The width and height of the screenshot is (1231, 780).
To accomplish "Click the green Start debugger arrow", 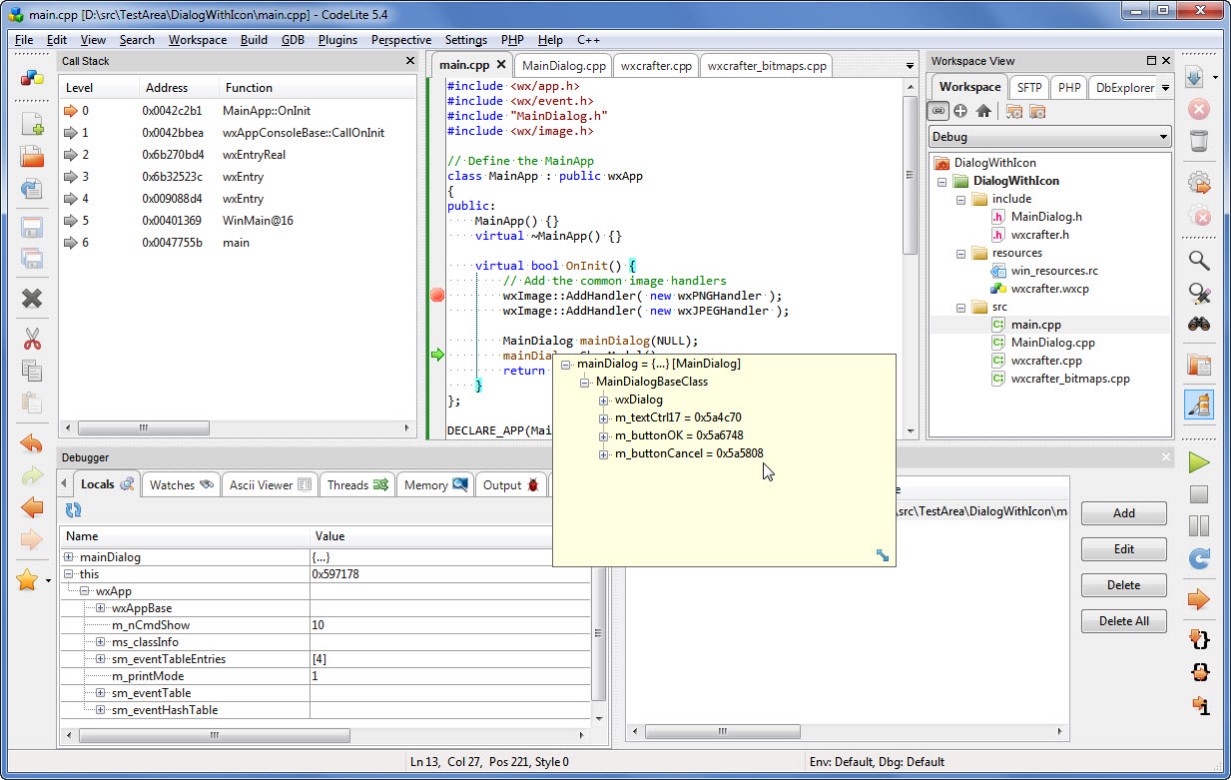I will (1198, 462).
